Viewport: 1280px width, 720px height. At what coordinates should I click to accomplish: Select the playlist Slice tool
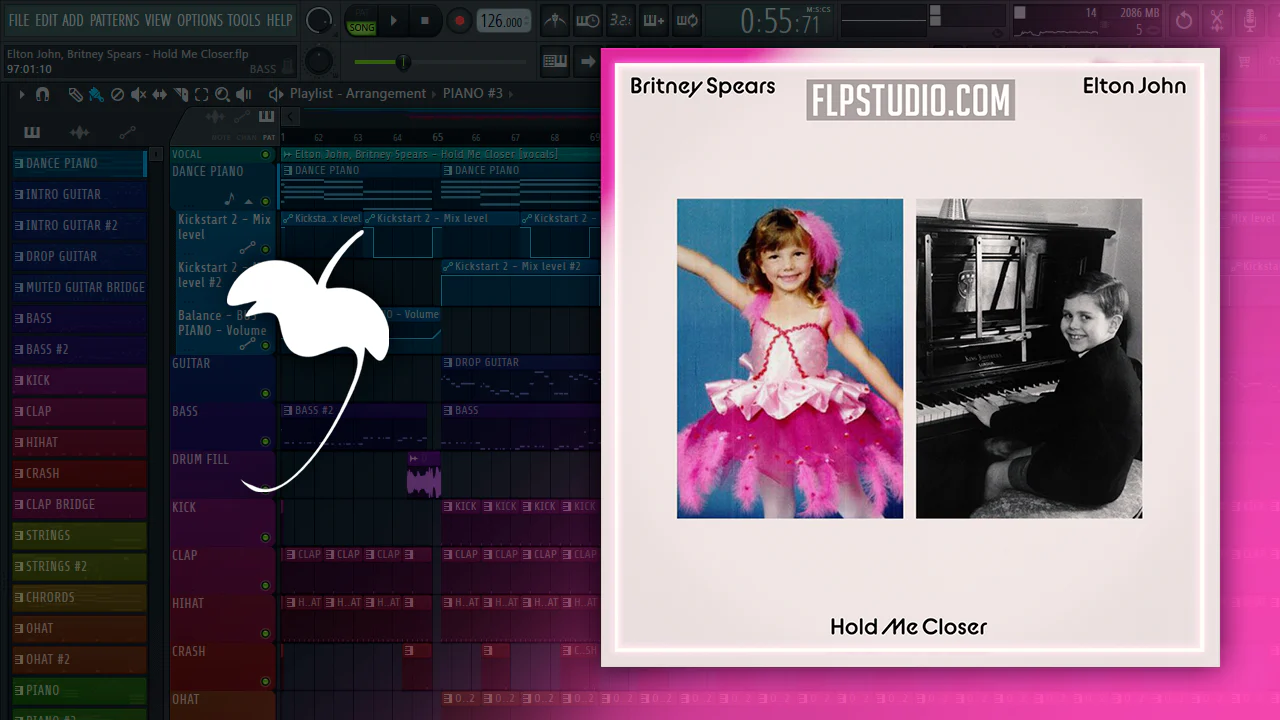pos(181,94)
